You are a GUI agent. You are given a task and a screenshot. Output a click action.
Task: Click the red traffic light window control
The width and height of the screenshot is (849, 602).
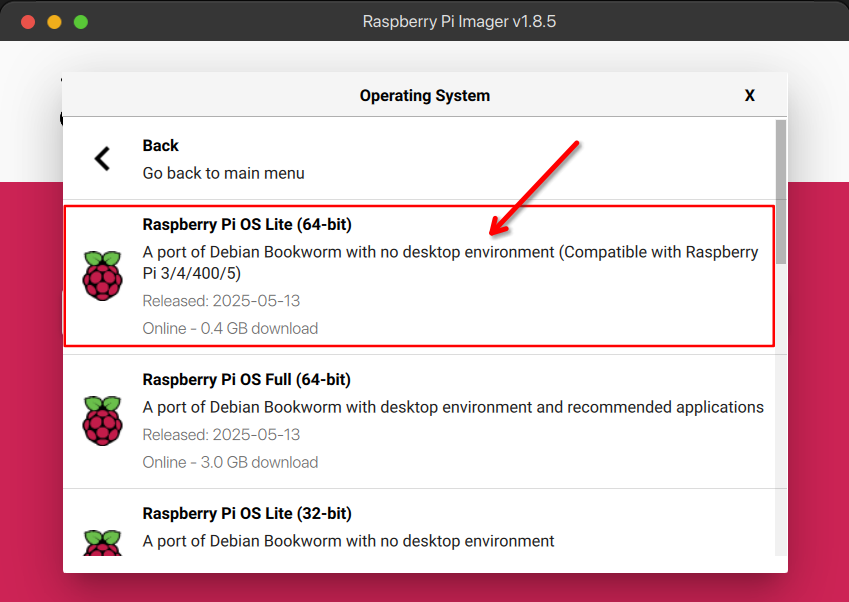(x=28, y=20)
